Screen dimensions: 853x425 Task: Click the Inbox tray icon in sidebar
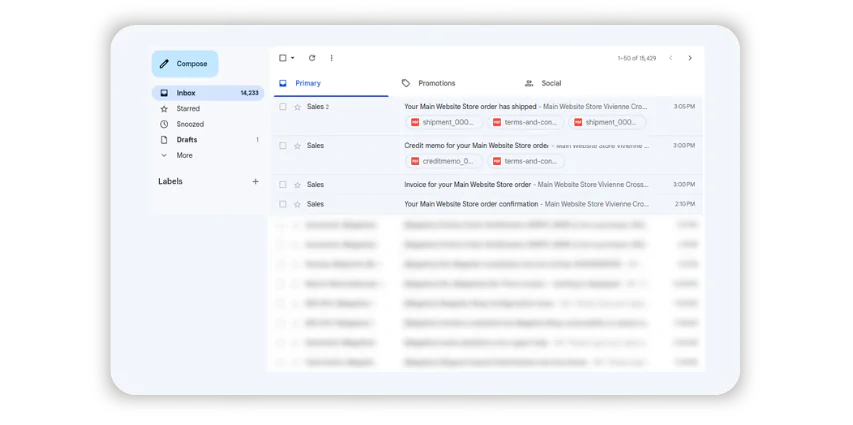[x=164, y=93]
